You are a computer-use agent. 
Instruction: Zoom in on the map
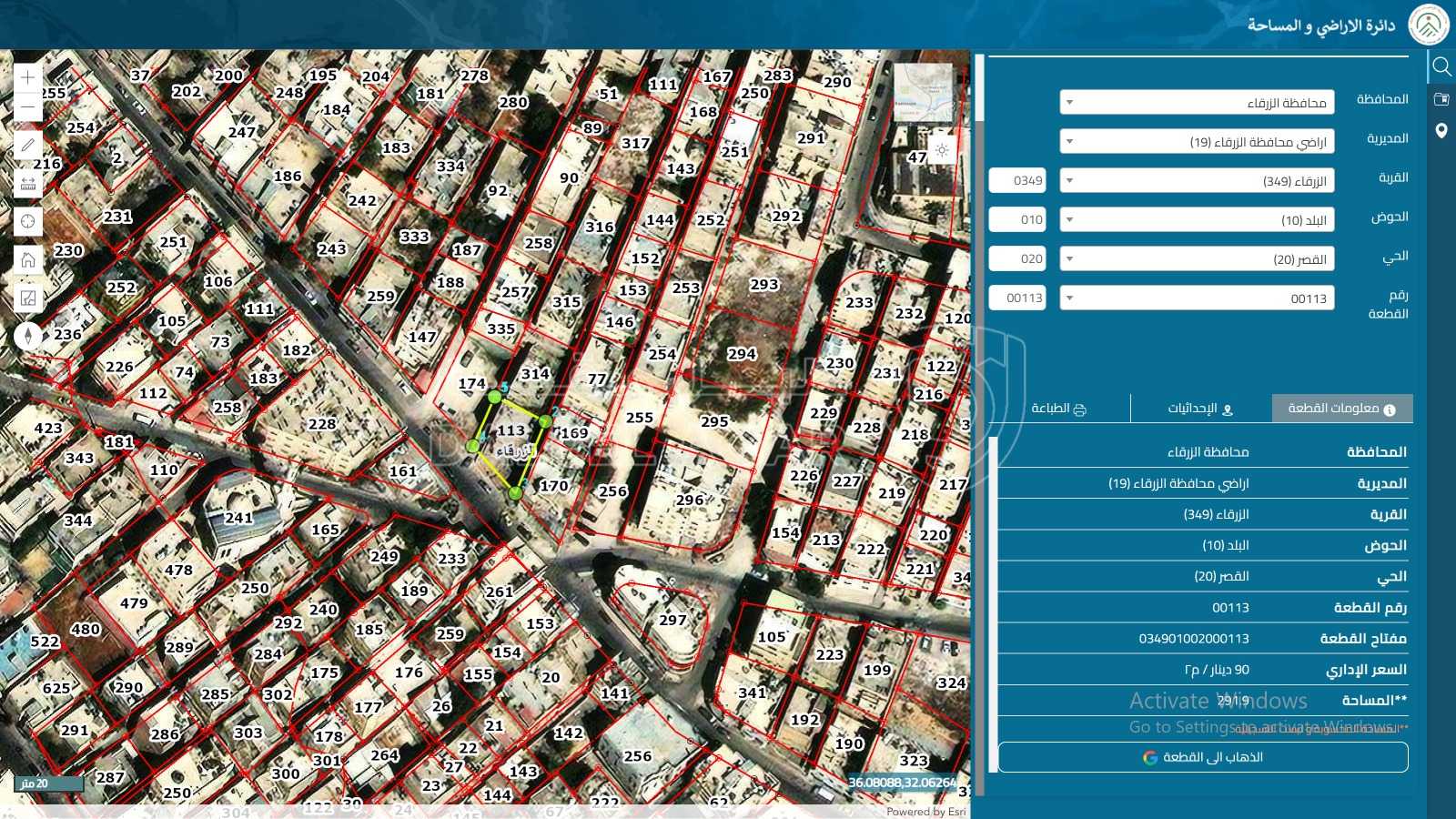[28, 77]
